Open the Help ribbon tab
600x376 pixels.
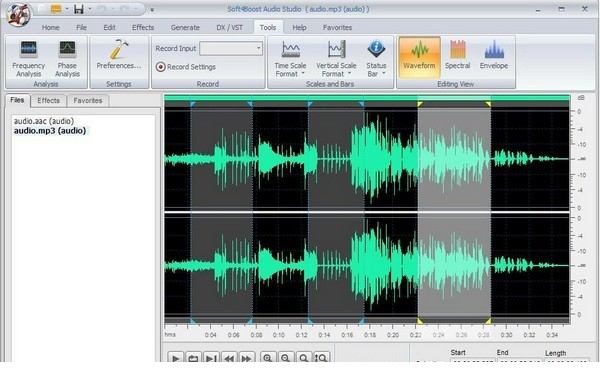[x=299, y=28]
